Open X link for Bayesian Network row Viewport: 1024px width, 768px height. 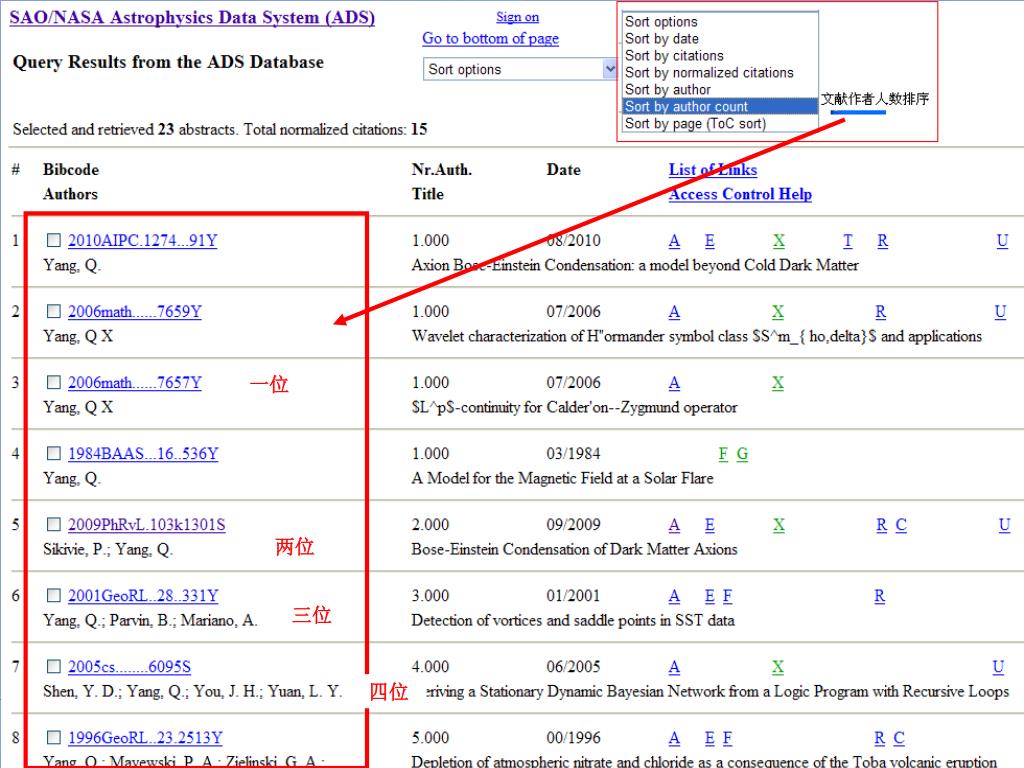pyautogui.click(x=777, y=667)
